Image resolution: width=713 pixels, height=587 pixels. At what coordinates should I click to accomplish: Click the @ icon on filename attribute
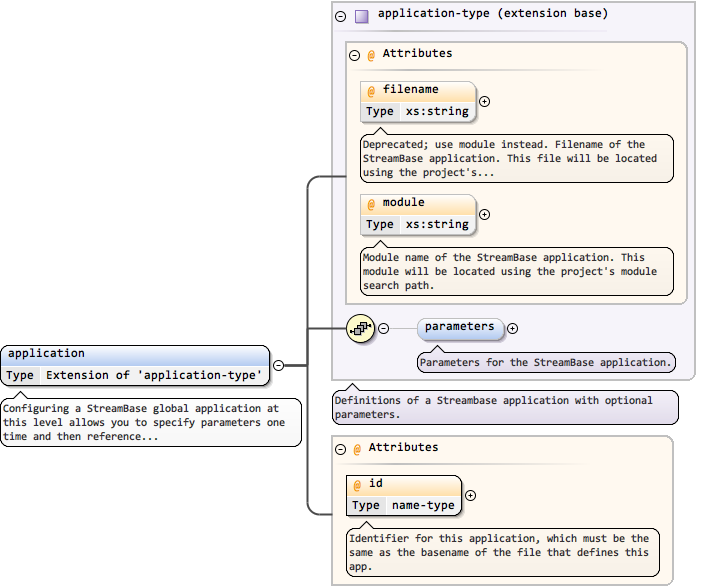371,91
